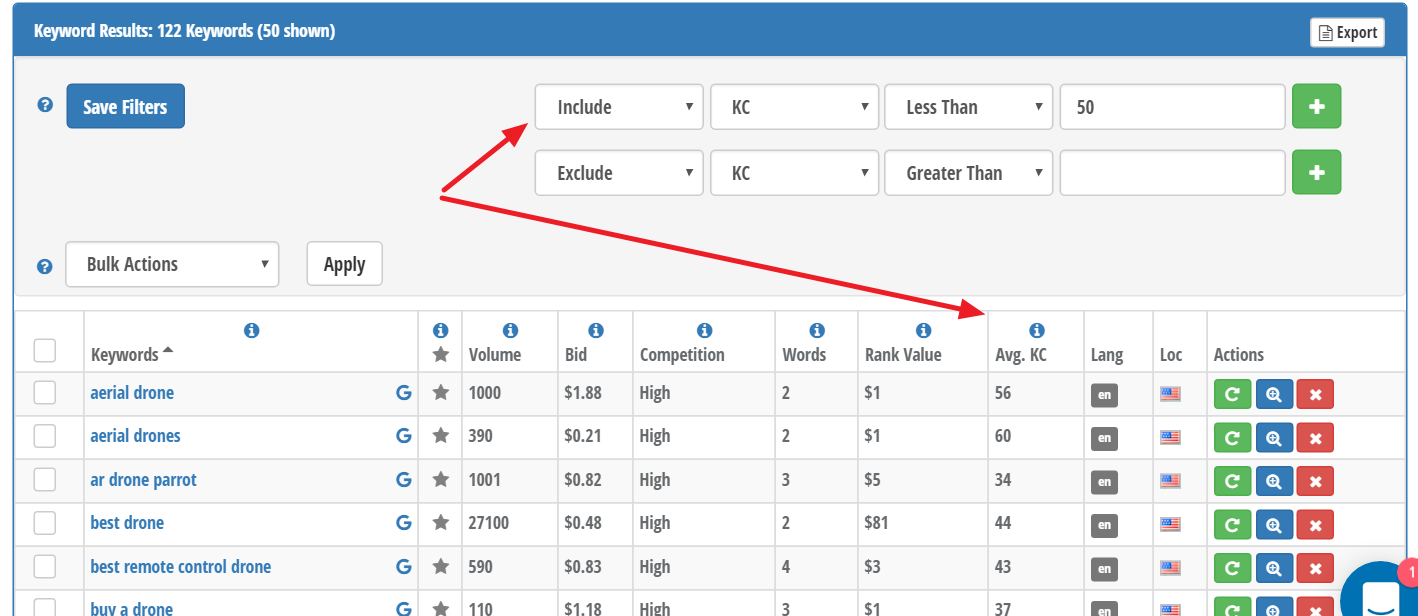Sort by the Volume column header
1418x616 pixels.
(495, 355)
